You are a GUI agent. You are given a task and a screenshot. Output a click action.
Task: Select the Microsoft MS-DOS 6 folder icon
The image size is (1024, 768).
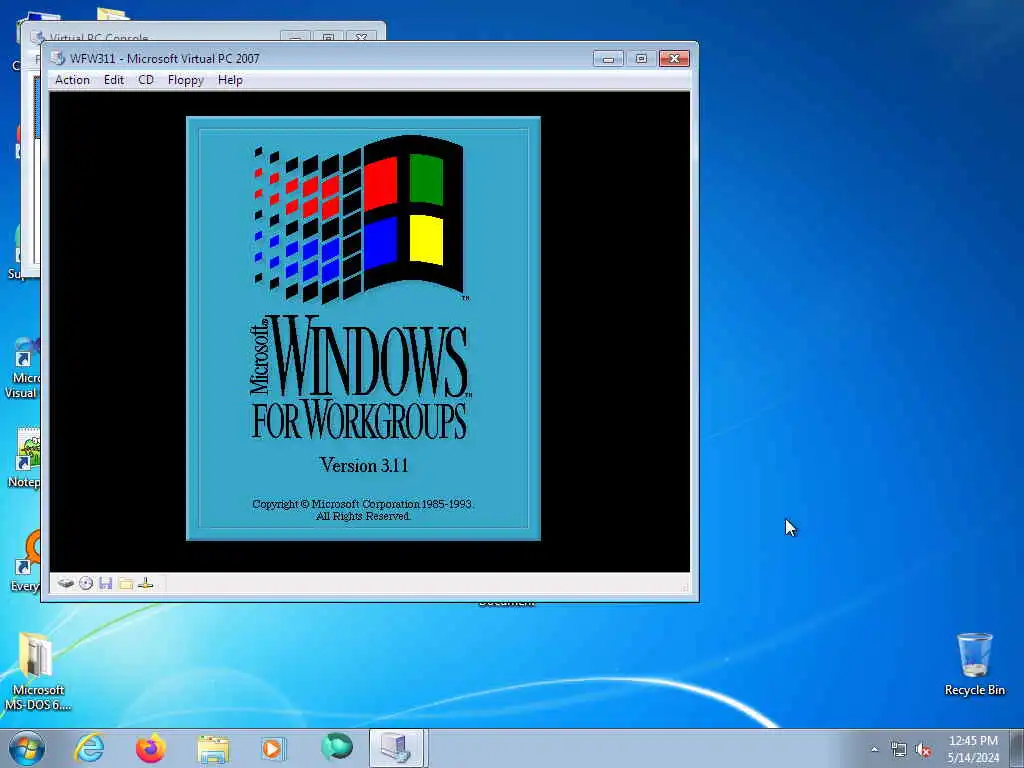38,672
